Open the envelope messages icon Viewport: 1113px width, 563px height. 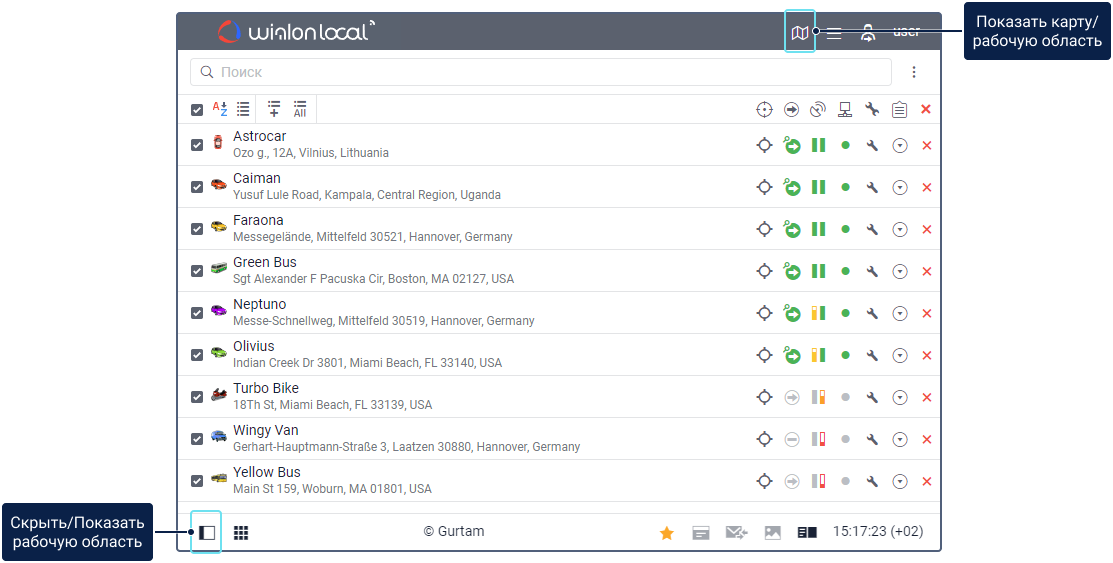click(737, 532)
